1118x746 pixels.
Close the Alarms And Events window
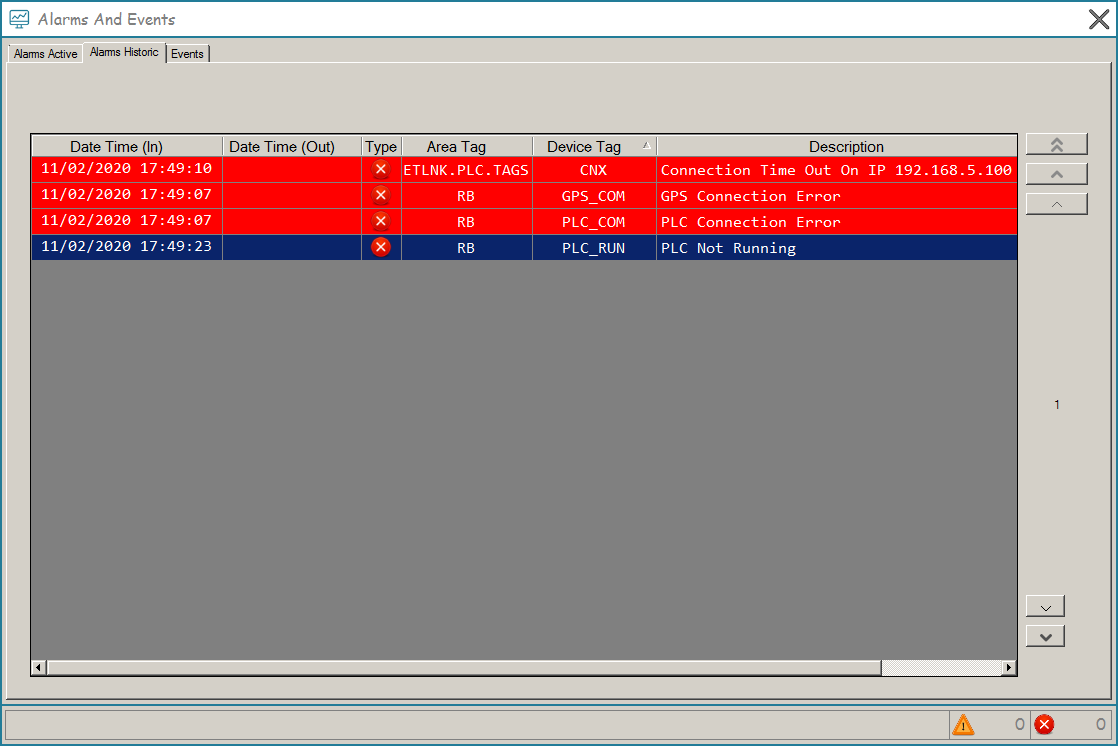(1099, 19)
